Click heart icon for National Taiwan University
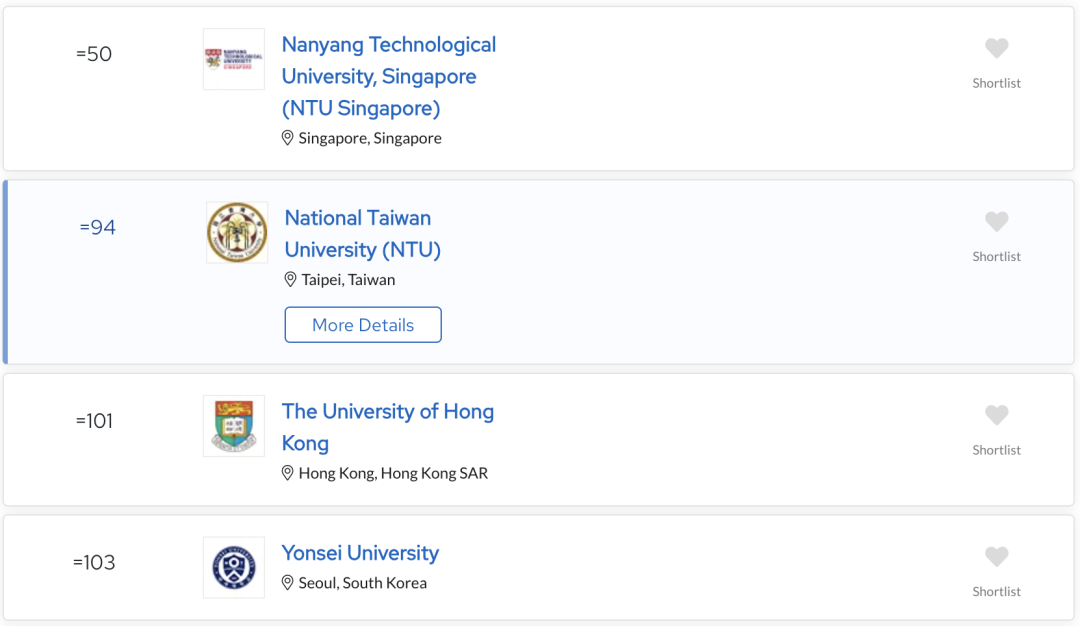The height and width of the screenshot is (626, 1080). click(x=996, y=222)
